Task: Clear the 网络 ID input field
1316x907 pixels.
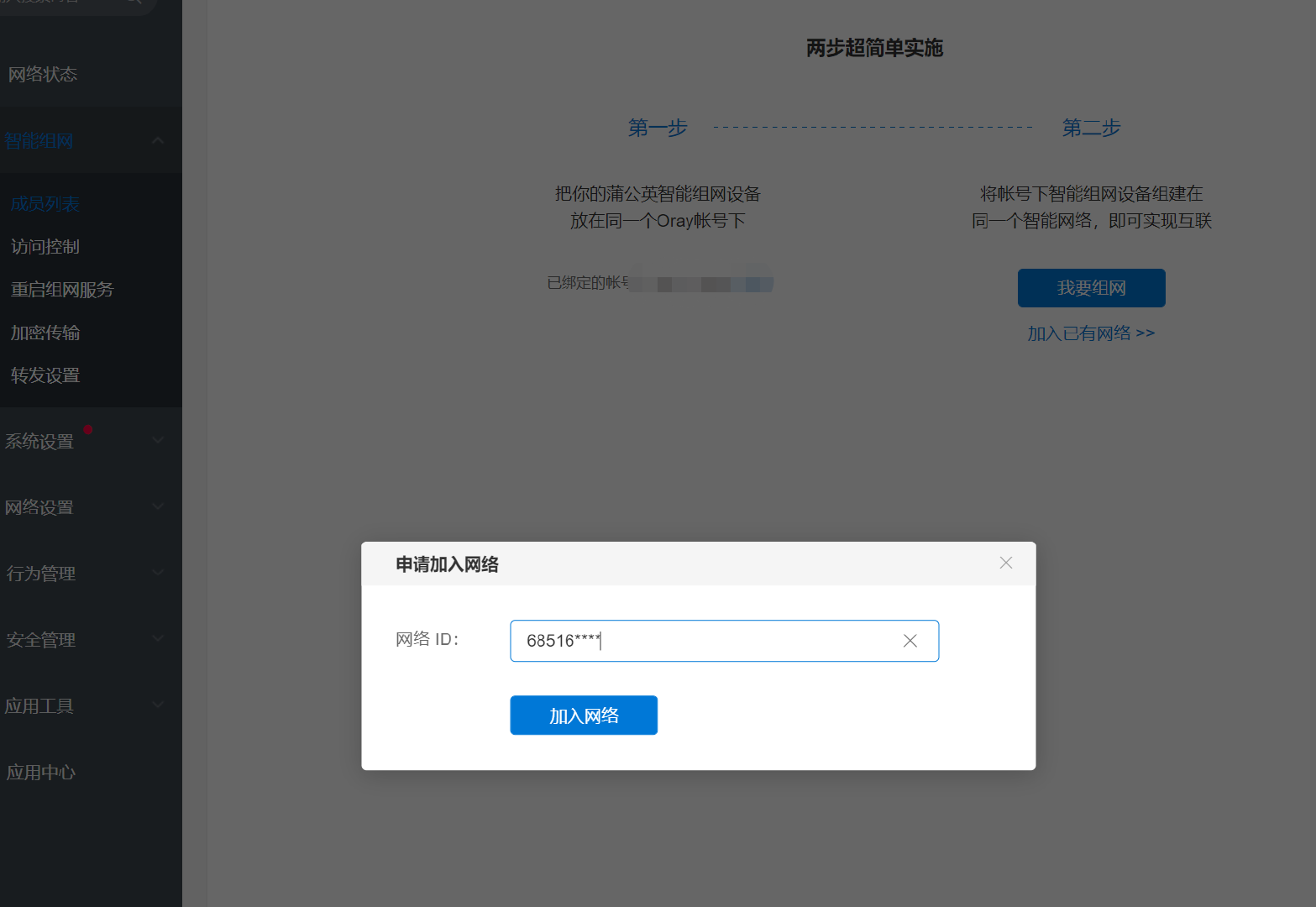Action: coord(910,641)
